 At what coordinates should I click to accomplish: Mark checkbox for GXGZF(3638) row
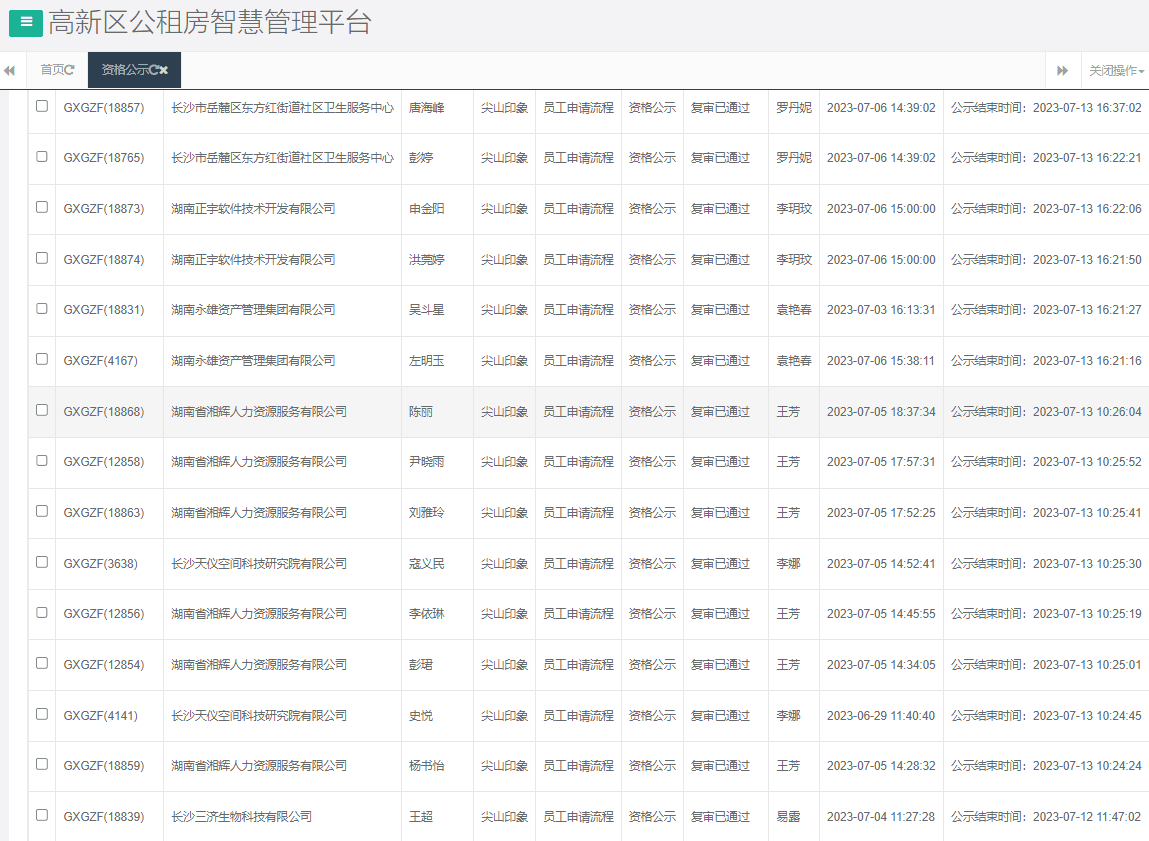pos(42,562)
